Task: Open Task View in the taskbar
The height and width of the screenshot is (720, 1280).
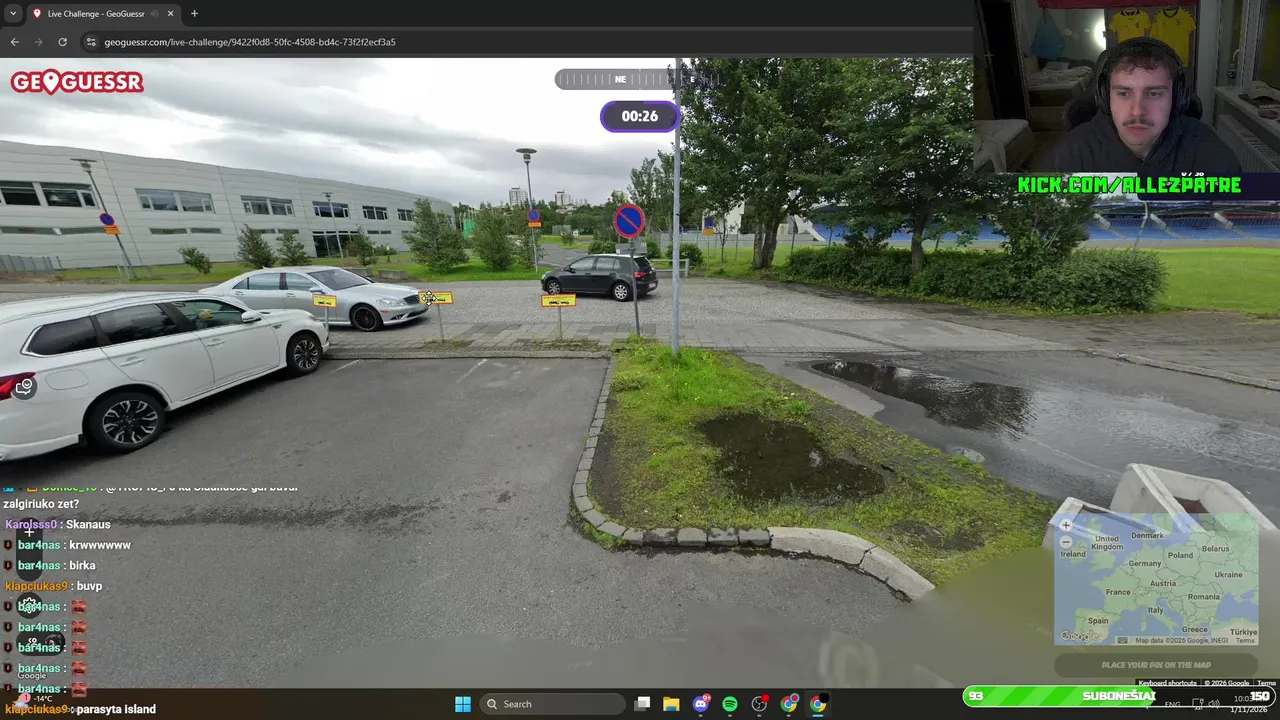Action: pyautogui.click(x=643, y=704)
